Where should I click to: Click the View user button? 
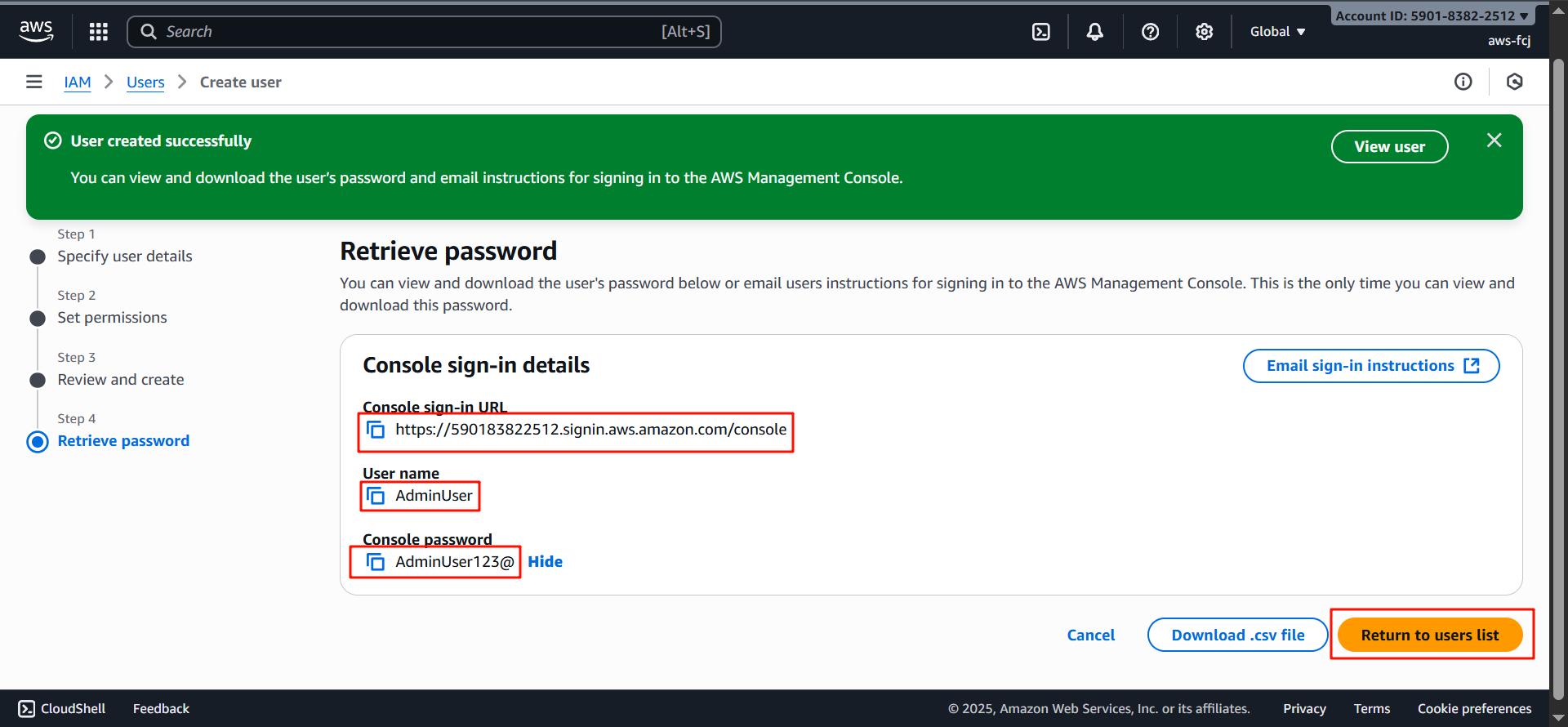click(x=1390, y=147)
